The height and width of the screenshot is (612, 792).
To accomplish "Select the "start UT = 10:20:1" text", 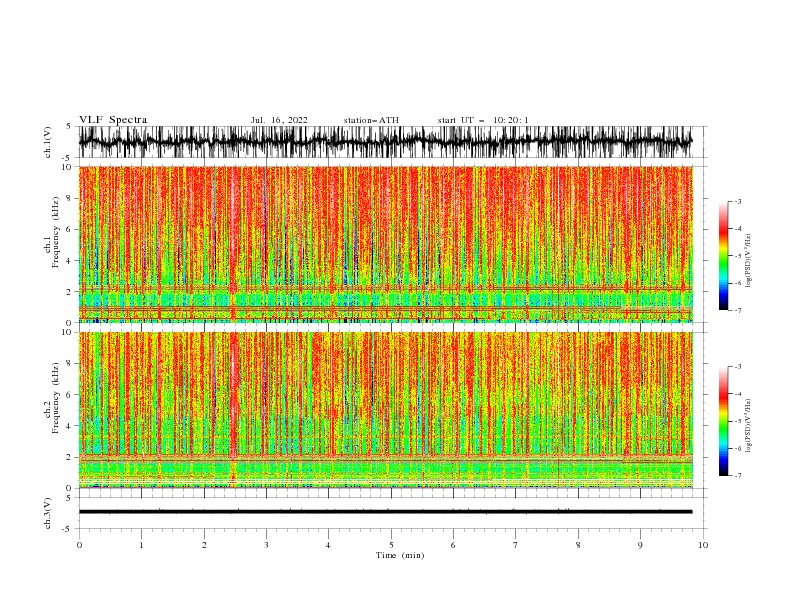I will 483,120.
